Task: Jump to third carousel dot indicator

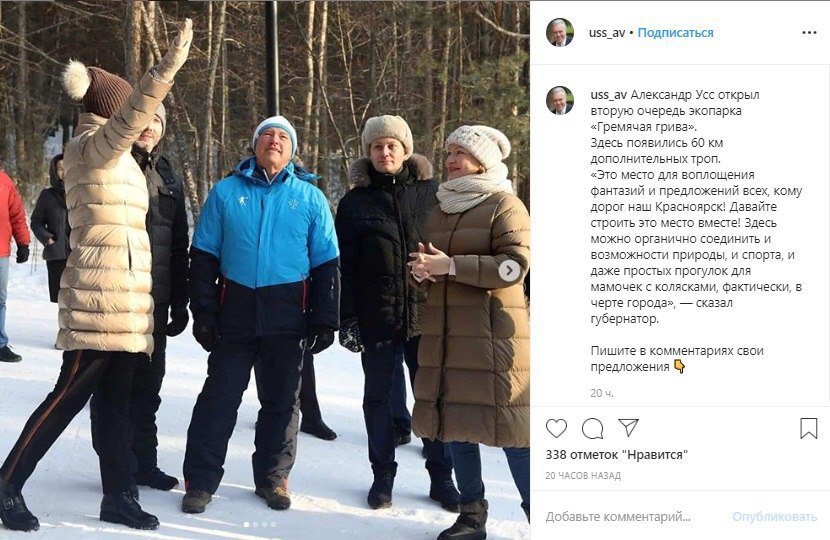Action: coord(264,525)
